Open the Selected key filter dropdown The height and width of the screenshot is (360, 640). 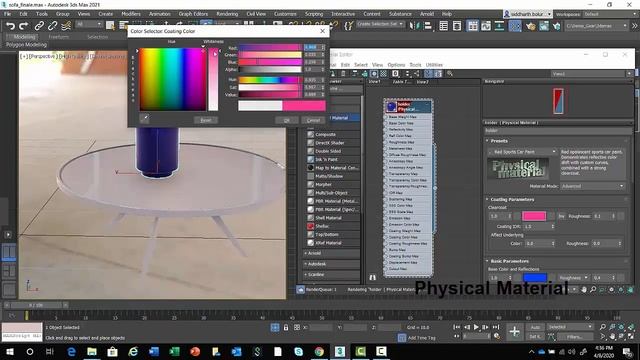(570, 327)
